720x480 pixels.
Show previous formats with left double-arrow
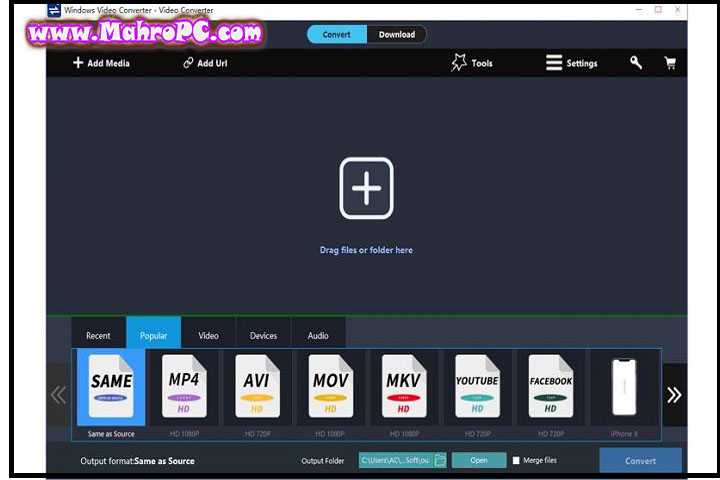coord(59,395)
